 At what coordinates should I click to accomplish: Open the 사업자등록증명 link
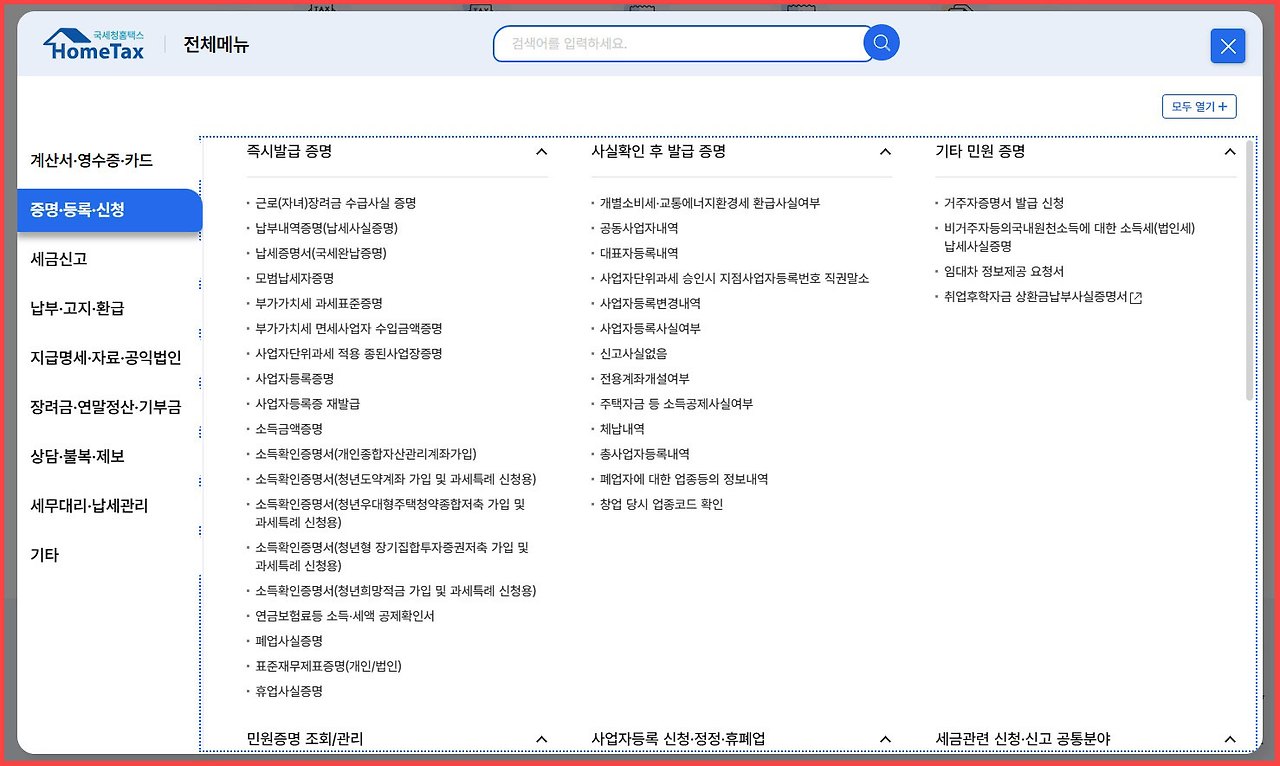(296, 378)
